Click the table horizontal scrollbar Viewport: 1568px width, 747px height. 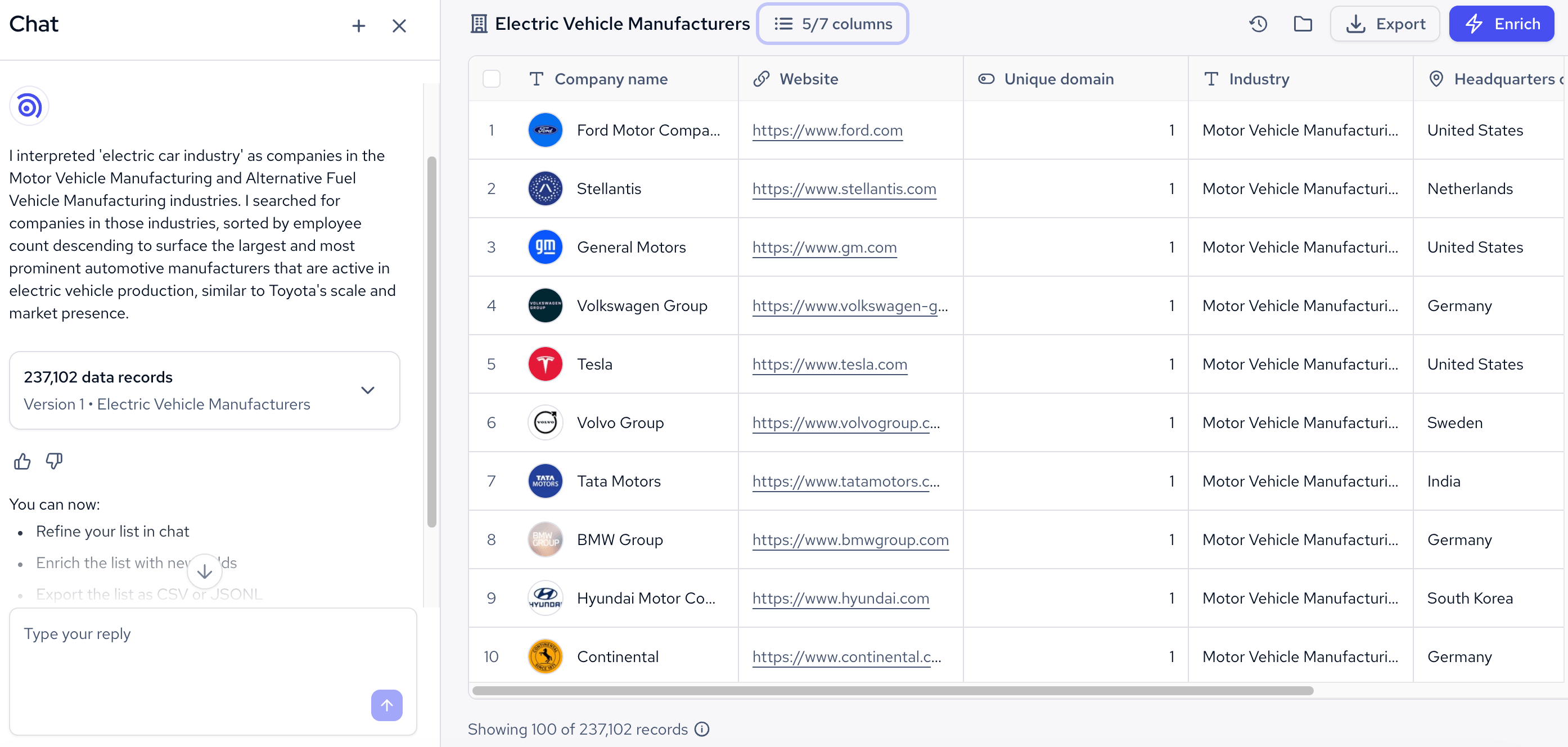893,690
